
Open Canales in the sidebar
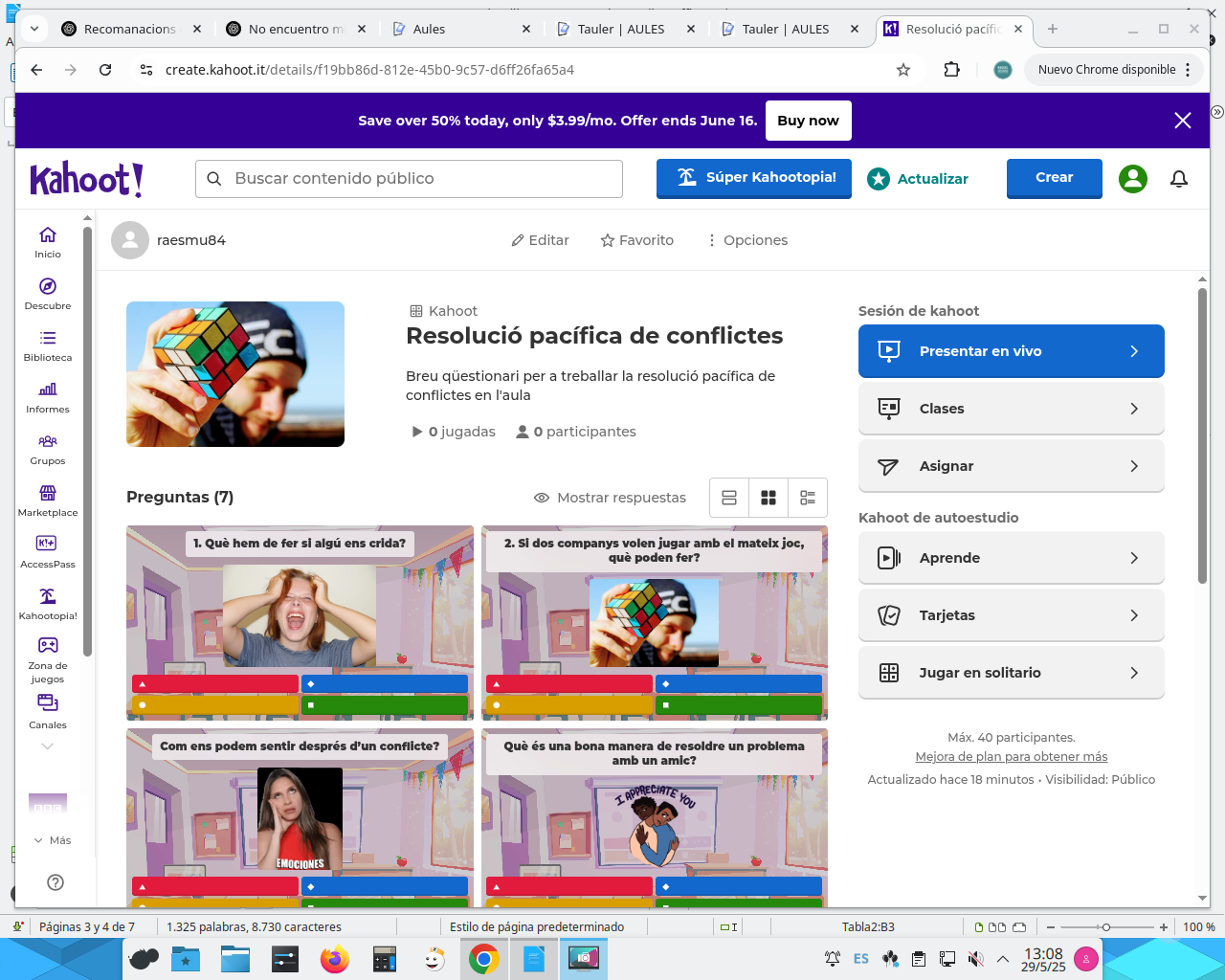tap(48, 712)
